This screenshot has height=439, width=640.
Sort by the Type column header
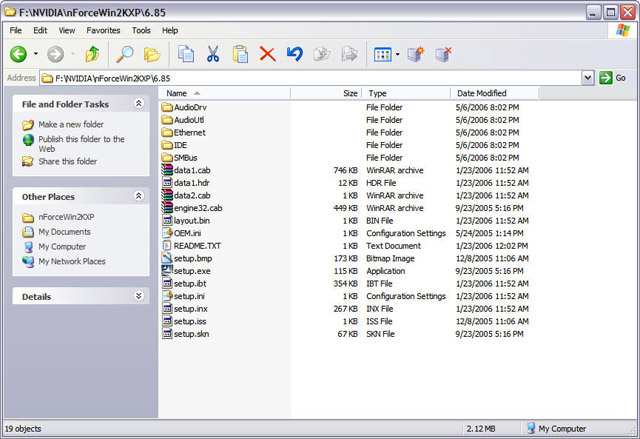[x=406, y=93]
